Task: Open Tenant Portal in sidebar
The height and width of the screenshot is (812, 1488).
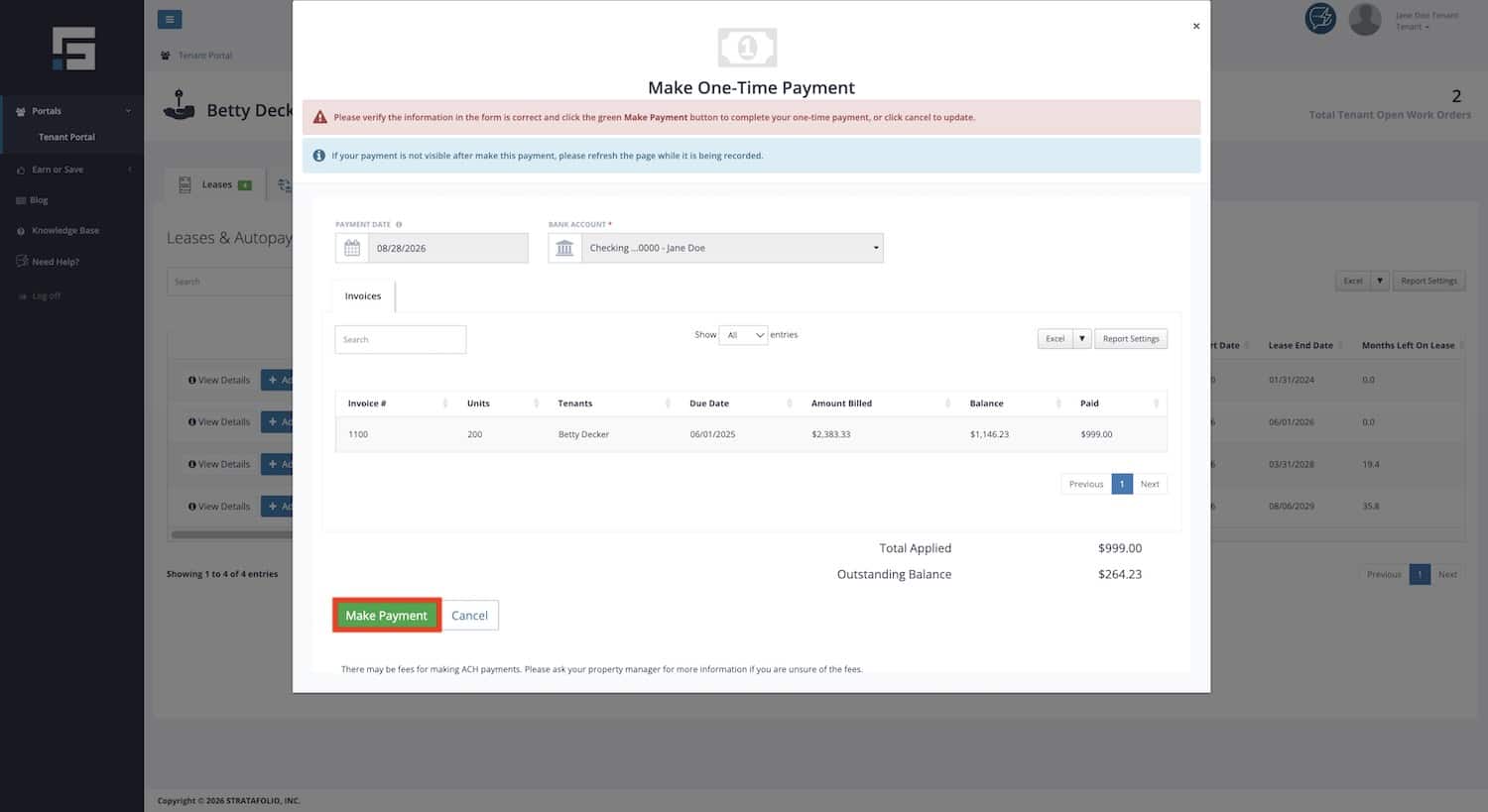Action: tap(66, 137)
